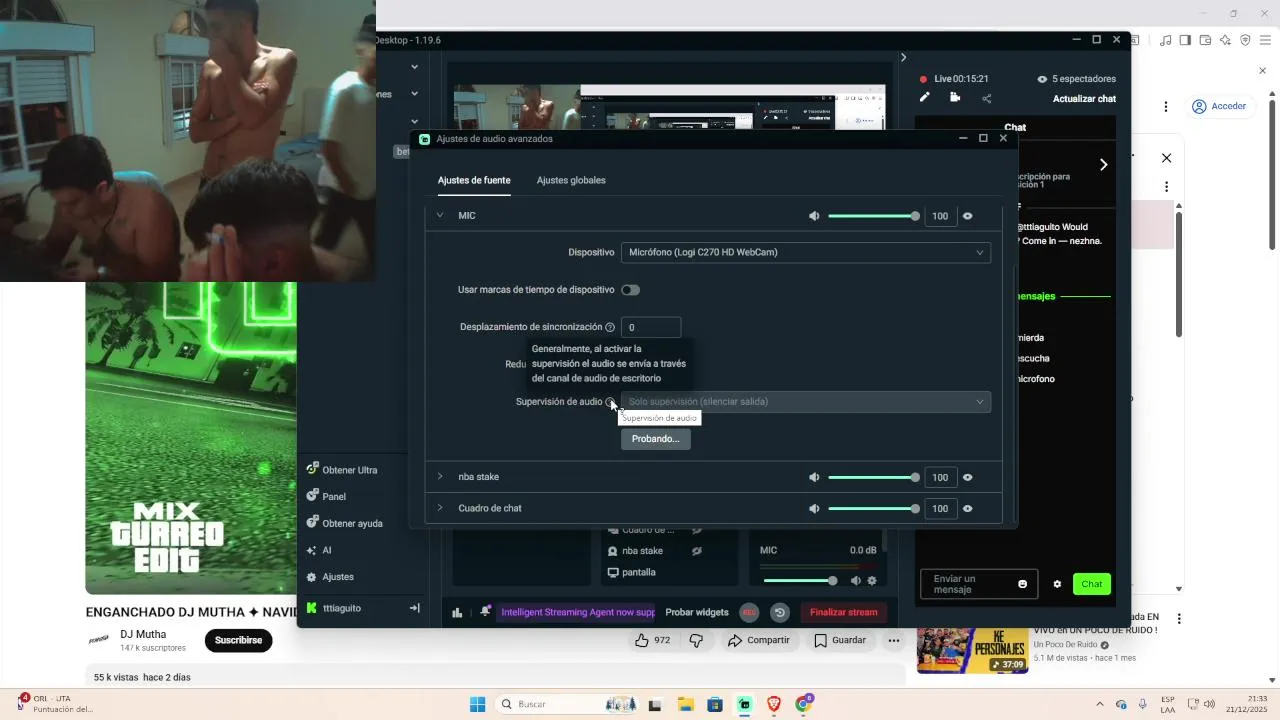Adjust the nba stake volume slider
Viewport: 1280px width, 720px height.
872,477
